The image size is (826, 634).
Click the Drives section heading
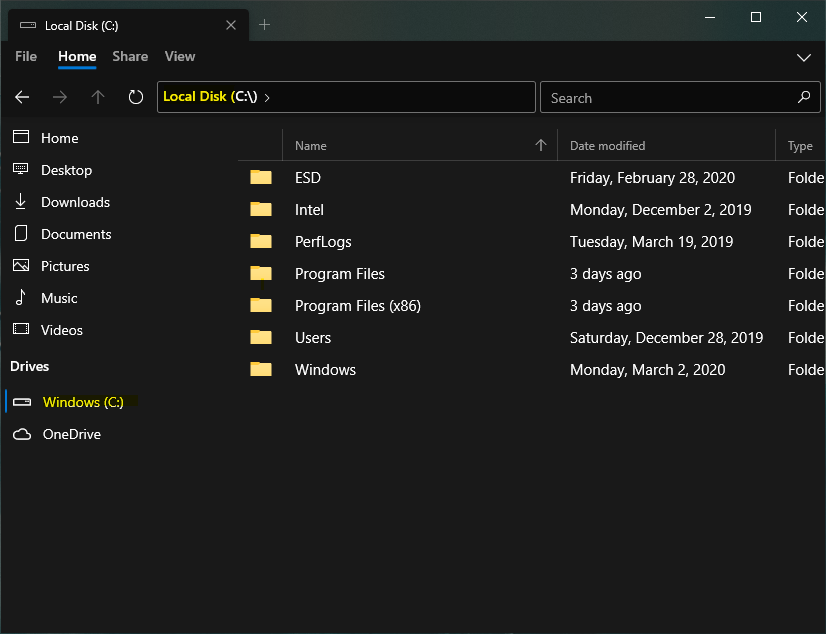(x=30, y=366)
